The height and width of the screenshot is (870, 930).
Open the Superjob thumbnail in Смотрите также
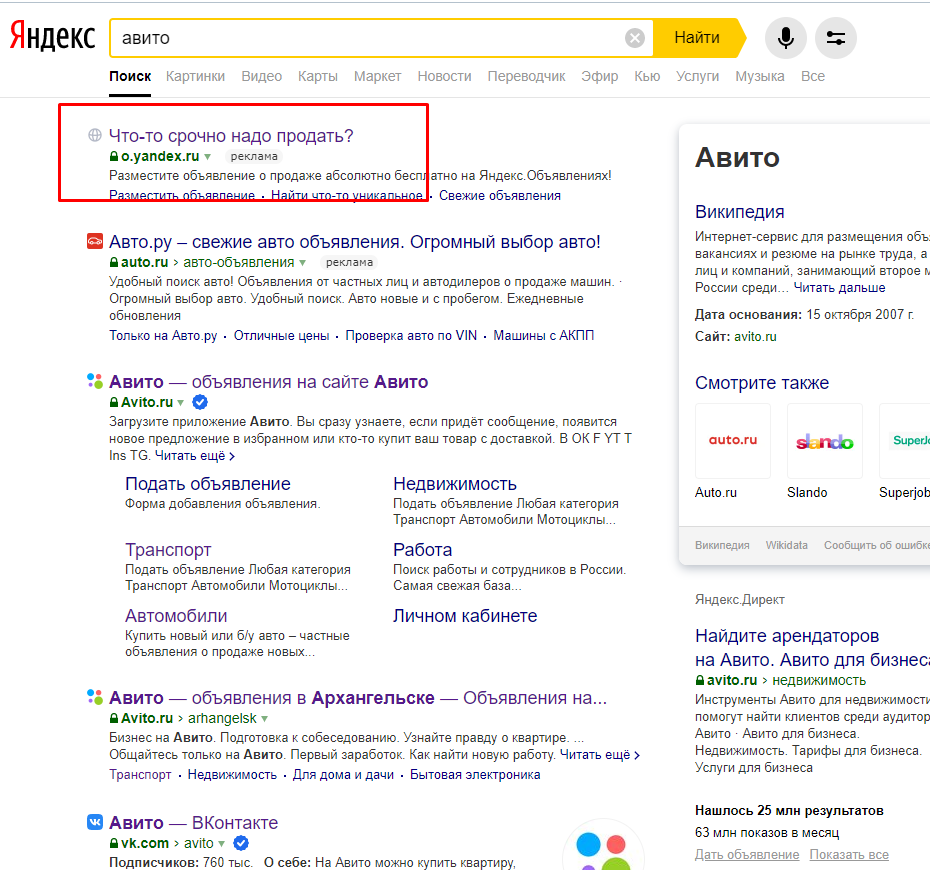click(x=904, y=441)
